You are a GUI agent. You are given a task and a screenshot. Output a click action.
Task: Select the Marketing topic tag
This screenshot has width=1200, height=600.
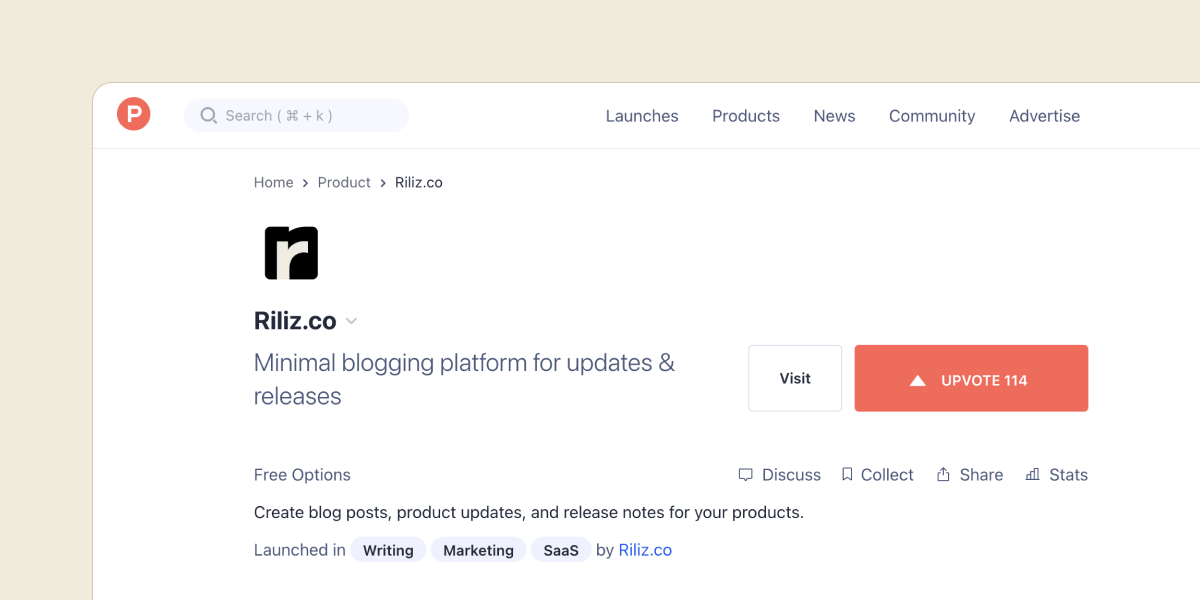point(478,550)
